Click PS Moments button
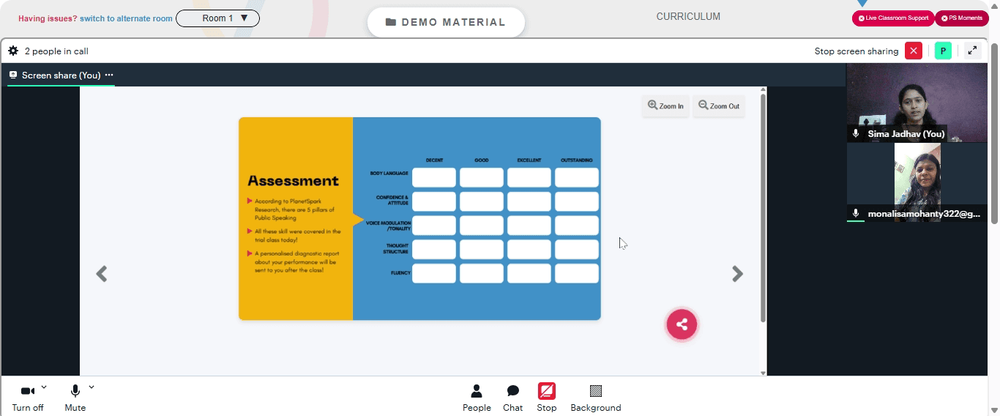 (962, 18)
